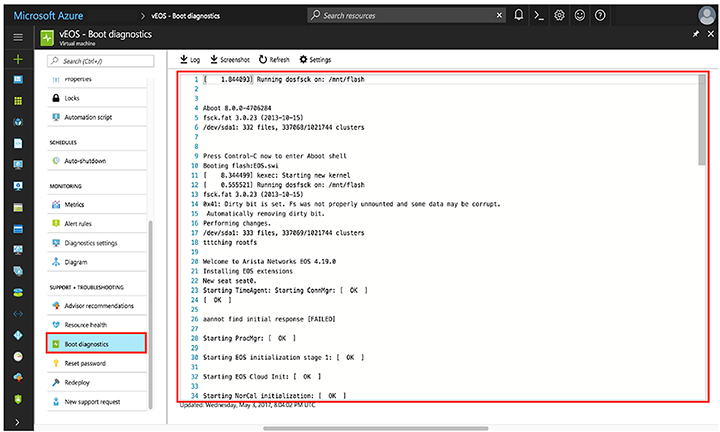Viewport: 720px width, 432px height.
Task: Open the account avatar menu
Action: tap(706, 16)
